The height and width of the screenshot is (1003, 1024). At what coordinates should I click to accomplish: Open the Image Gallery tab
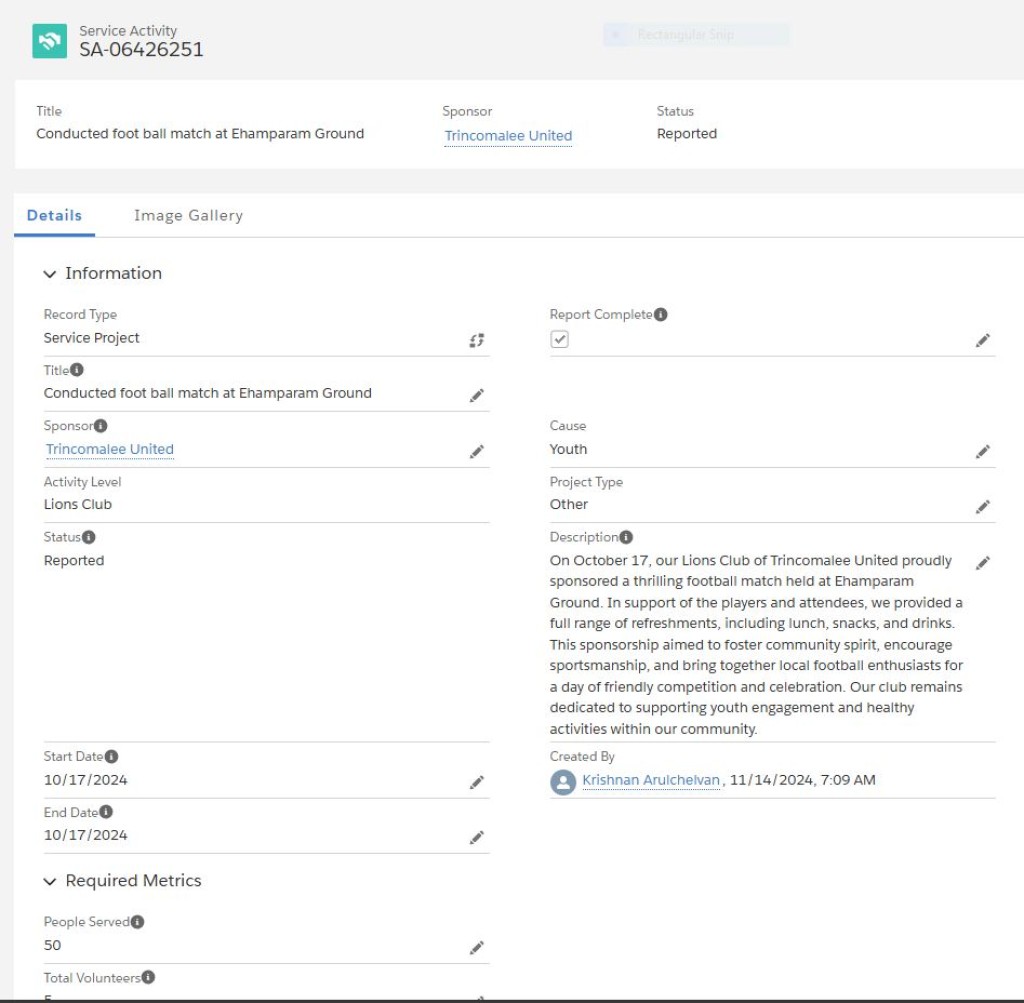point(188,215)
